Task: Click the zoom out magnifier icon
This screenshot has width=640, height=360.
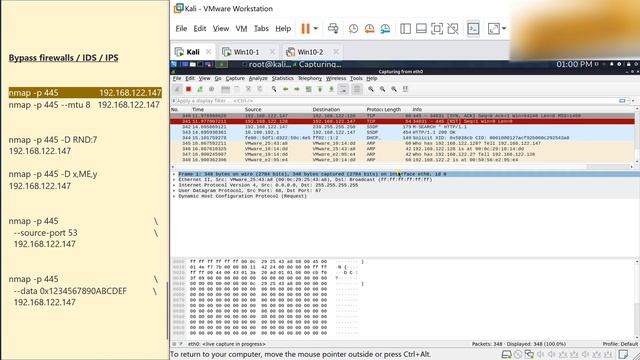Action: (x=382, y=89)
